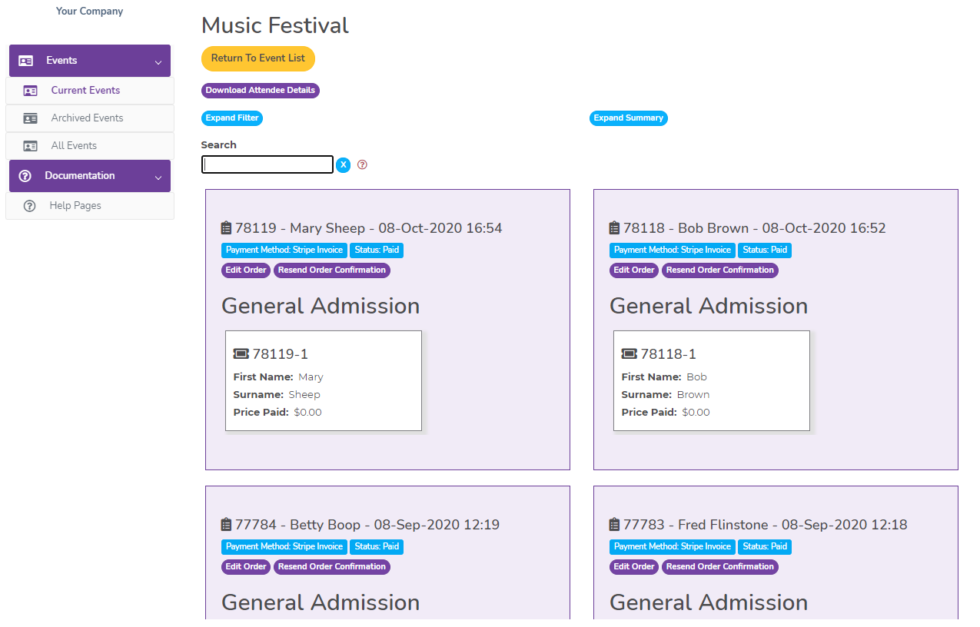980x627 pixels.
Task: Open search help via the red question mark
Action: click(x=361, y=164)
